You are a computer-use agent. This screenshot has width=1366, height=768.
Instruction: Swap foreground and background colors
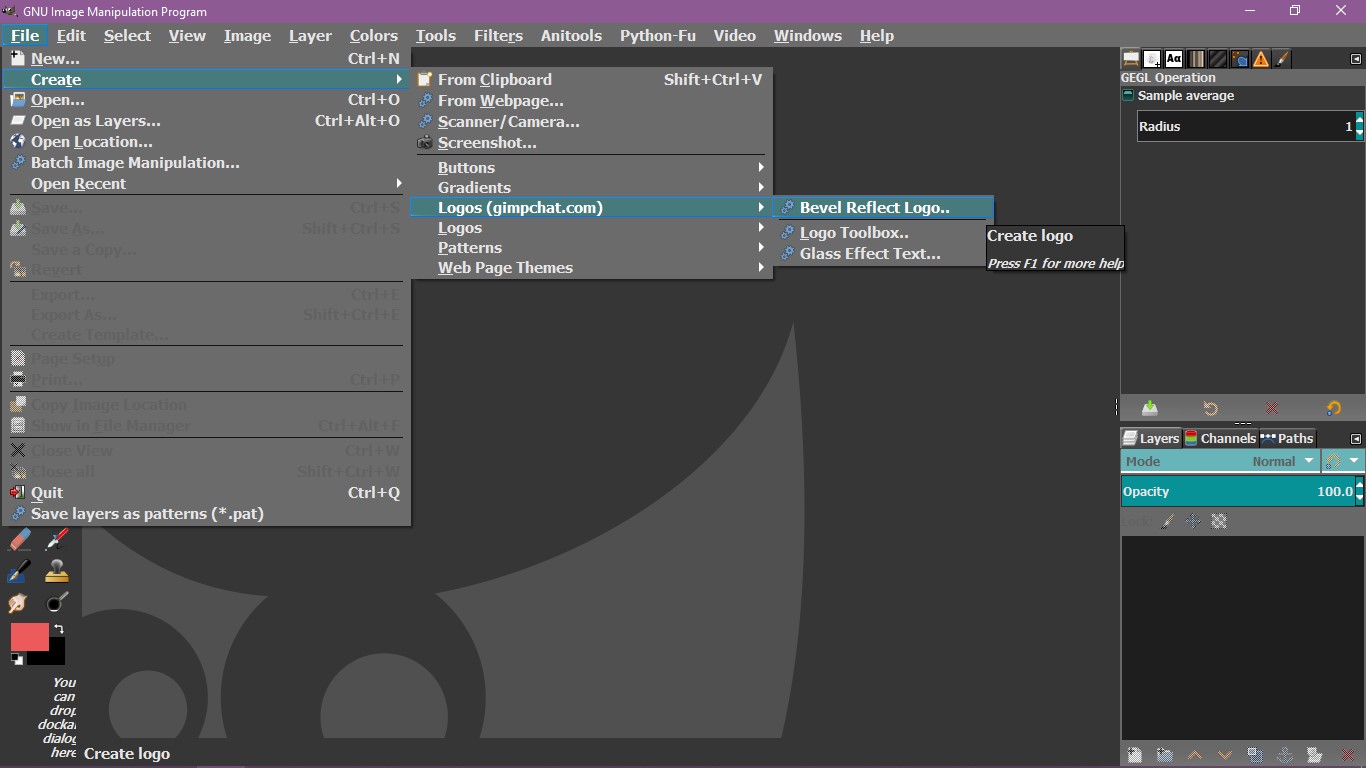(x=59, y=629)
